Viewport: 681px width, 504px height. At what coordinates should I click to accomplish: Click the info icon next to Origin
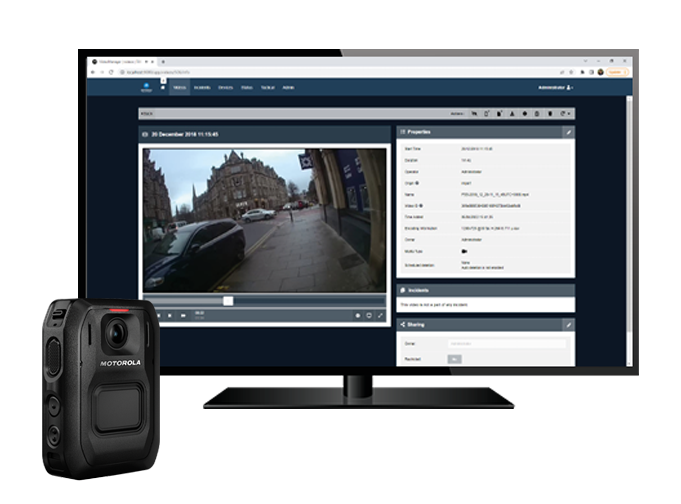(x=417, y=183)
